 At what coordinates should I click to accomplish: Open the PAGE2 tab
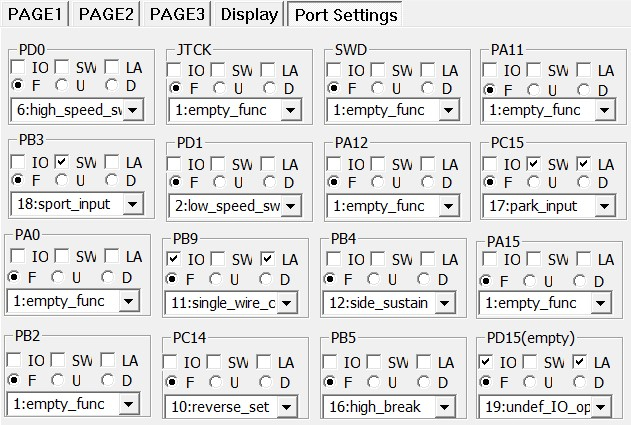point(105,14)
